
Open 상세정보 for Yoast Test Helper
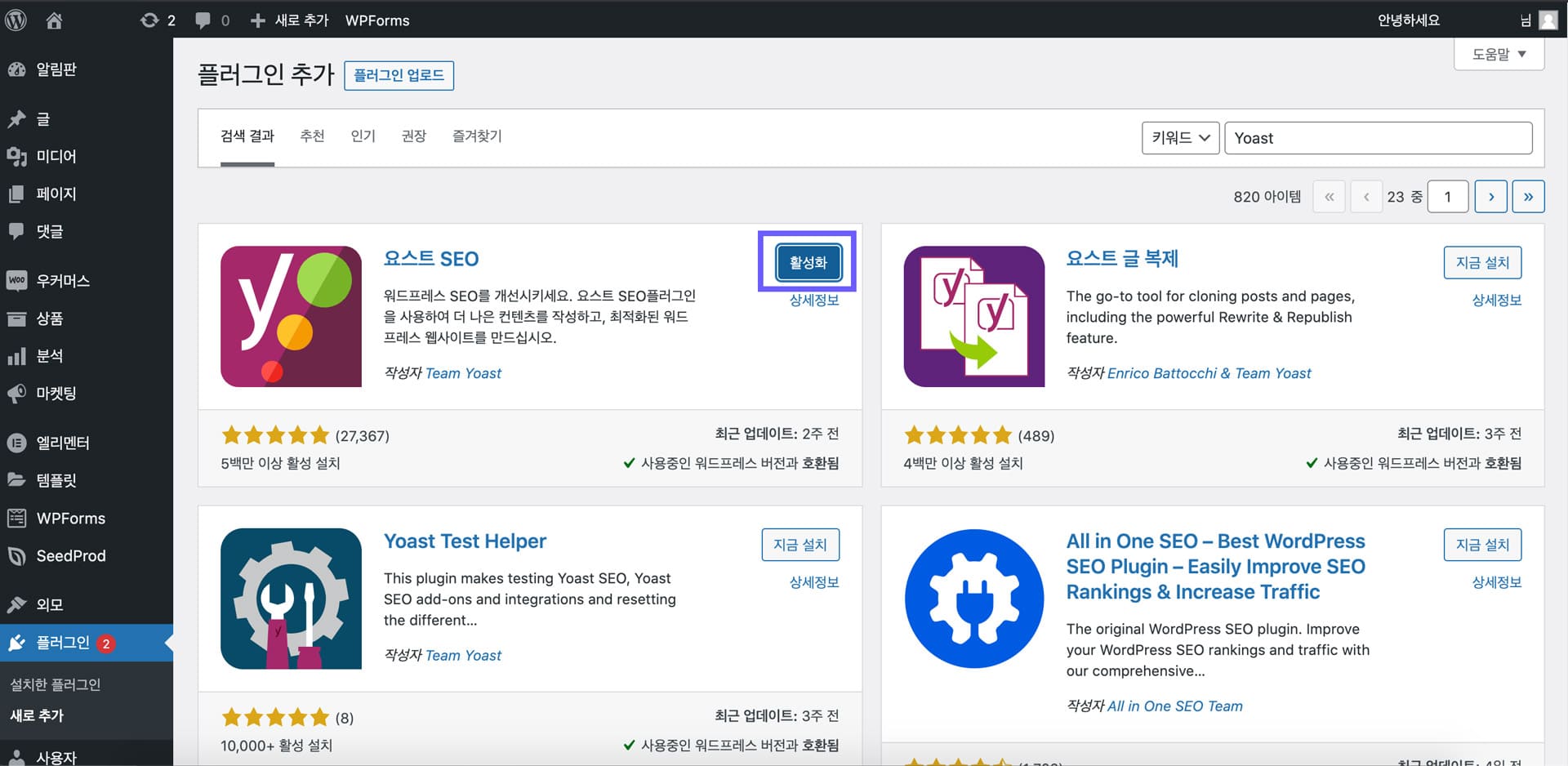tap(814, 582)
